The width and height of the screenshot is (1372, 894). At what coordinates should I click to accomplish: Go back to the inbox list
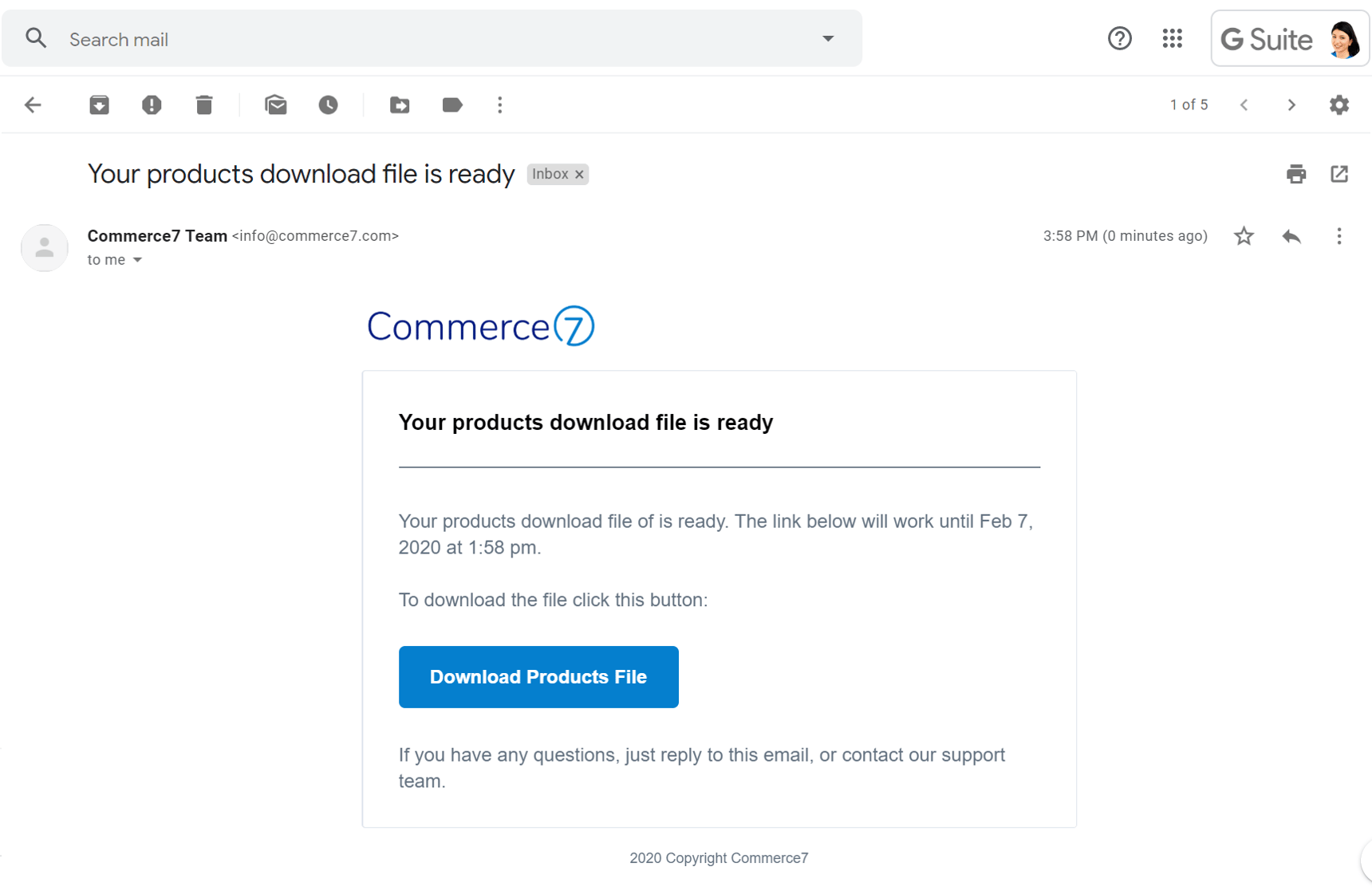point(33,105)
